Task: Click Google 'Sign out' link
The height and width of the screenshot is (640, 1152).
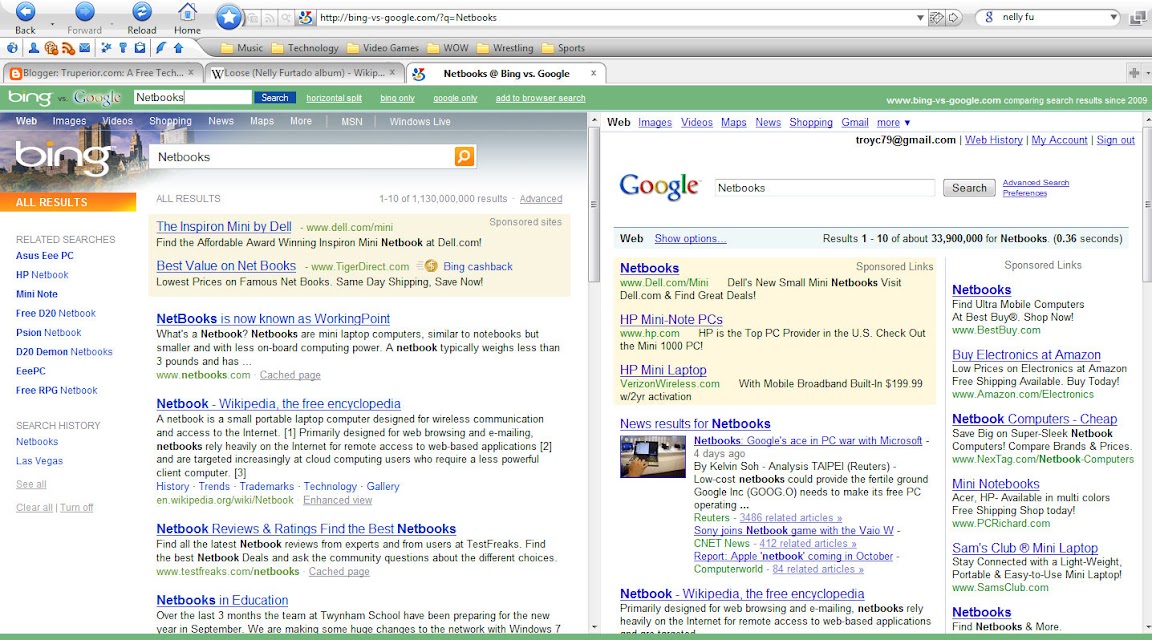Action: [x=1115, y=140]
